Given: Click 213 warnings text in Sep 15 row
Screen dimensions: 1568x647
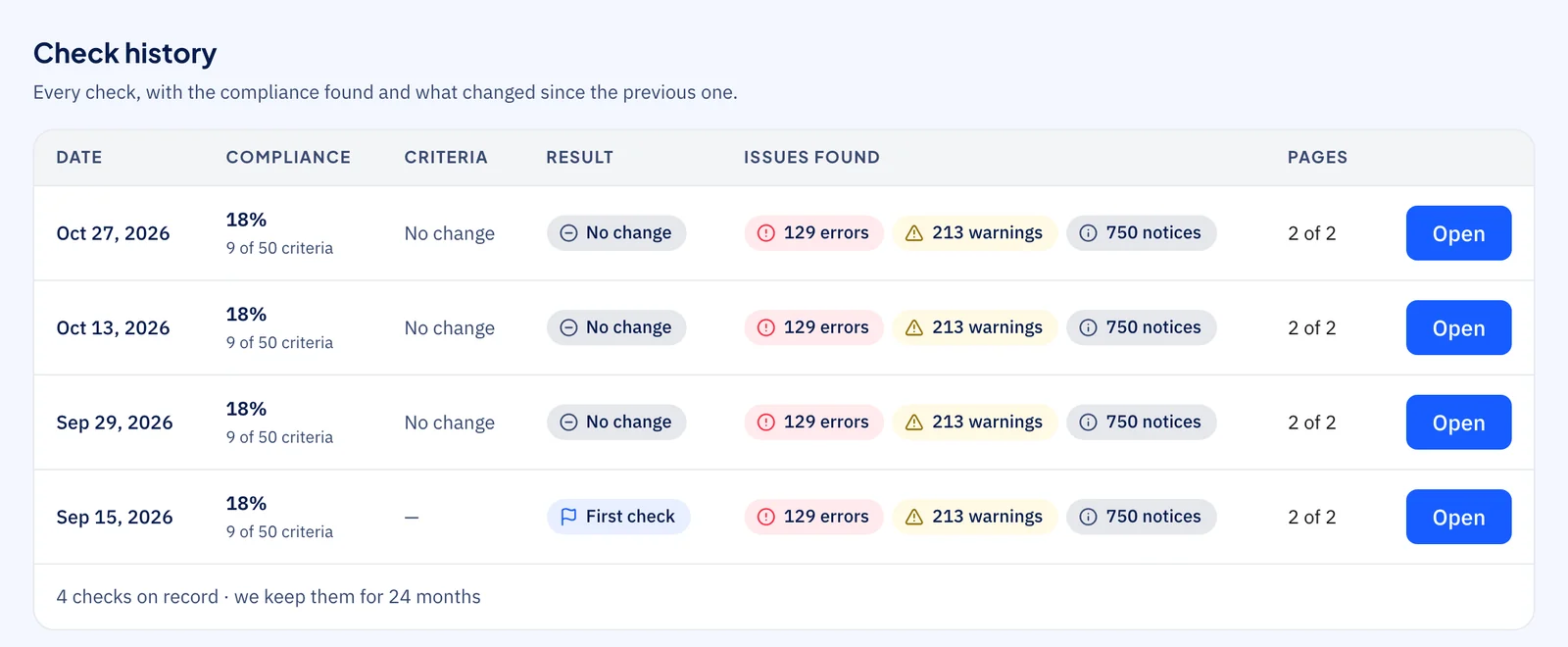Looking at the screenshot, I should (x=987, y=517).
